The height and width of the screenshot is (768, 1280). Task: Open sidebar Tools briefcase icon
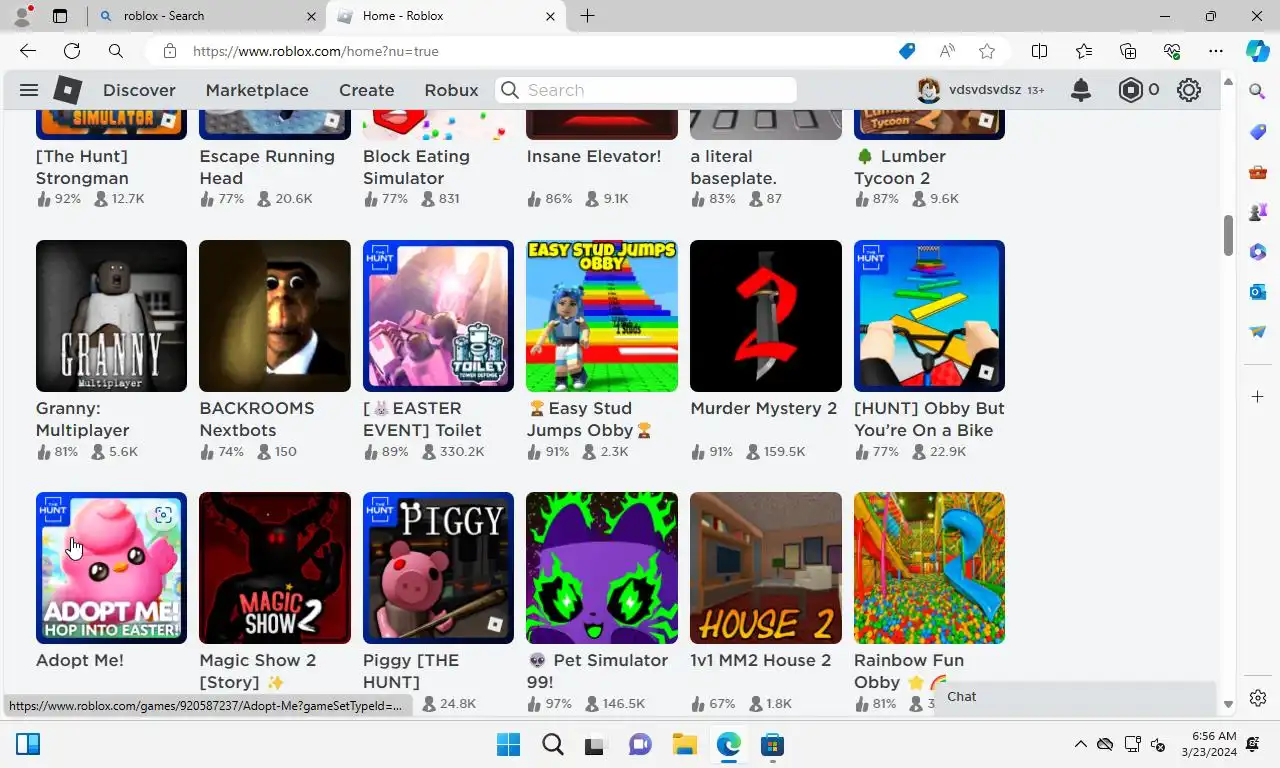pos(1258,172)
